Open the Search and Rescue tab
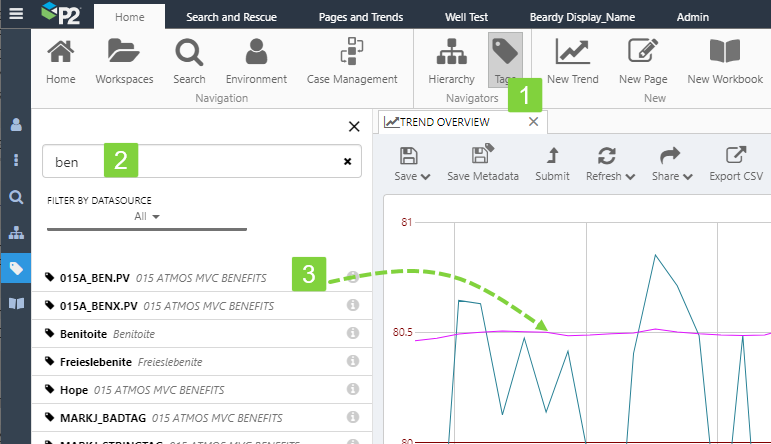This screenshot has height=444, width=771. point(231,17)
